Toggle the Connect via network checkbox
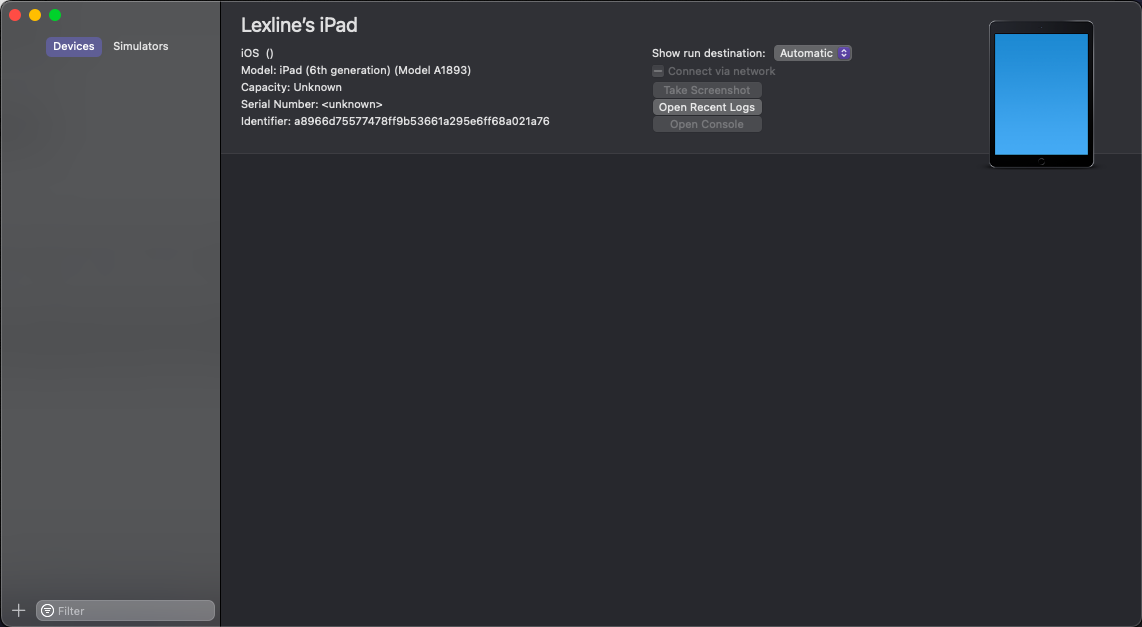 tap(658, 71)
